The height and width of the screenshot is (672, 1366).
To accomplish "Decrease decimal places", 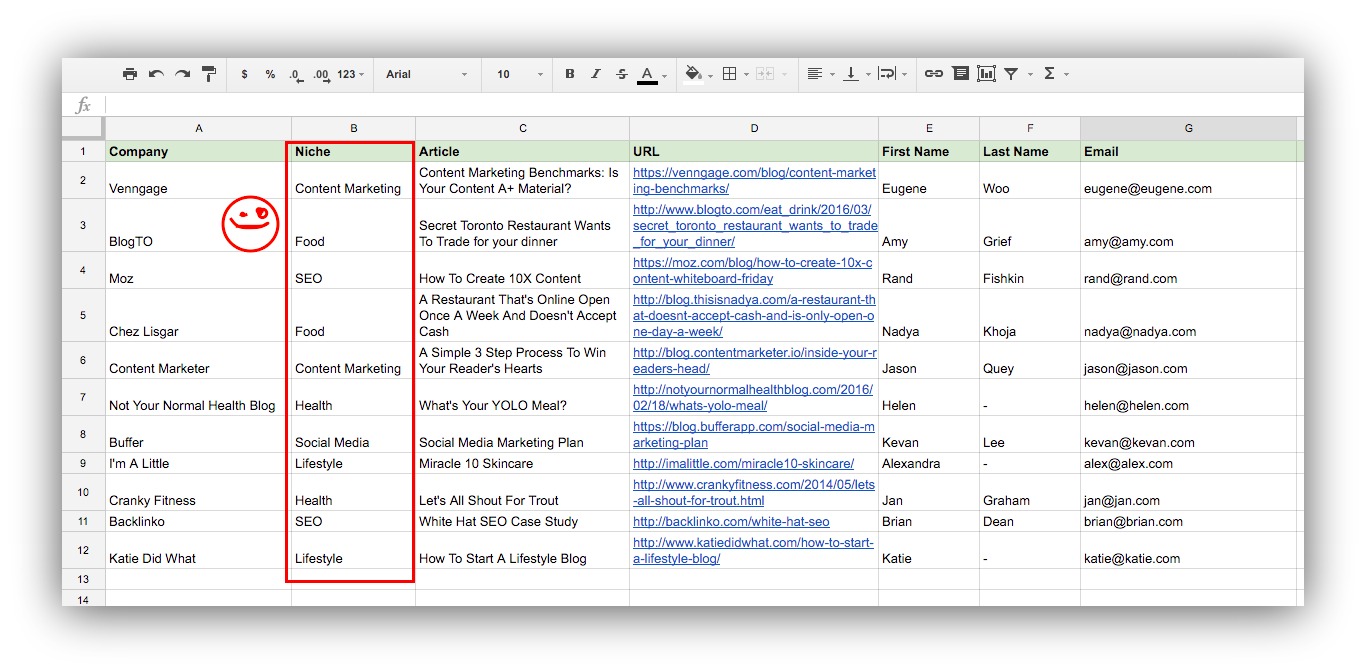I will click(295, 75).
